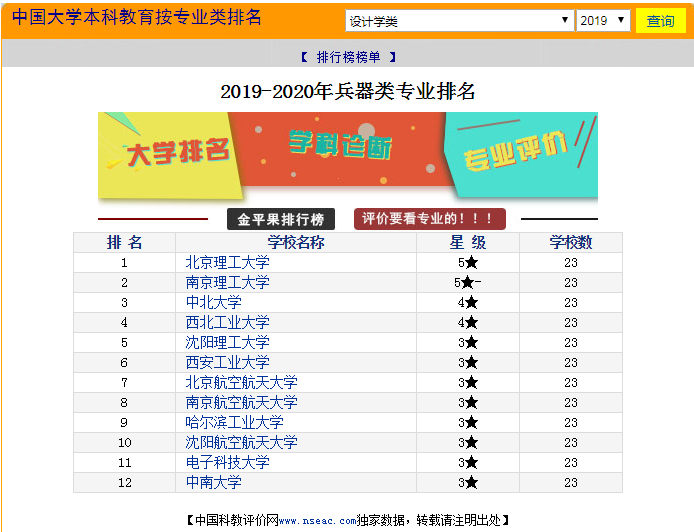Screen dimensions: 694x532
Task: Click the 4★ rating of 中北大学
Action: [468, 302]
